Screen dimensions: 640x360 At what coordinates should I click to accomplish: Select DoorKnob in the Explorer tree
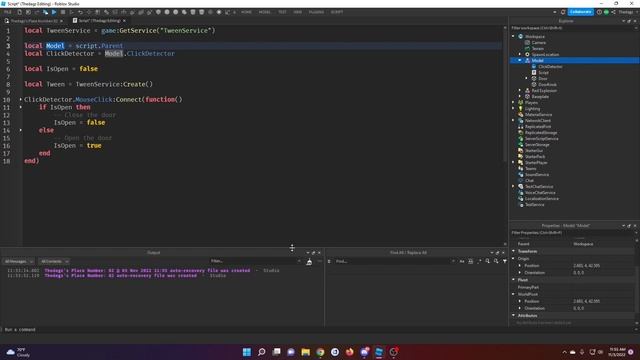pos(547,84)
